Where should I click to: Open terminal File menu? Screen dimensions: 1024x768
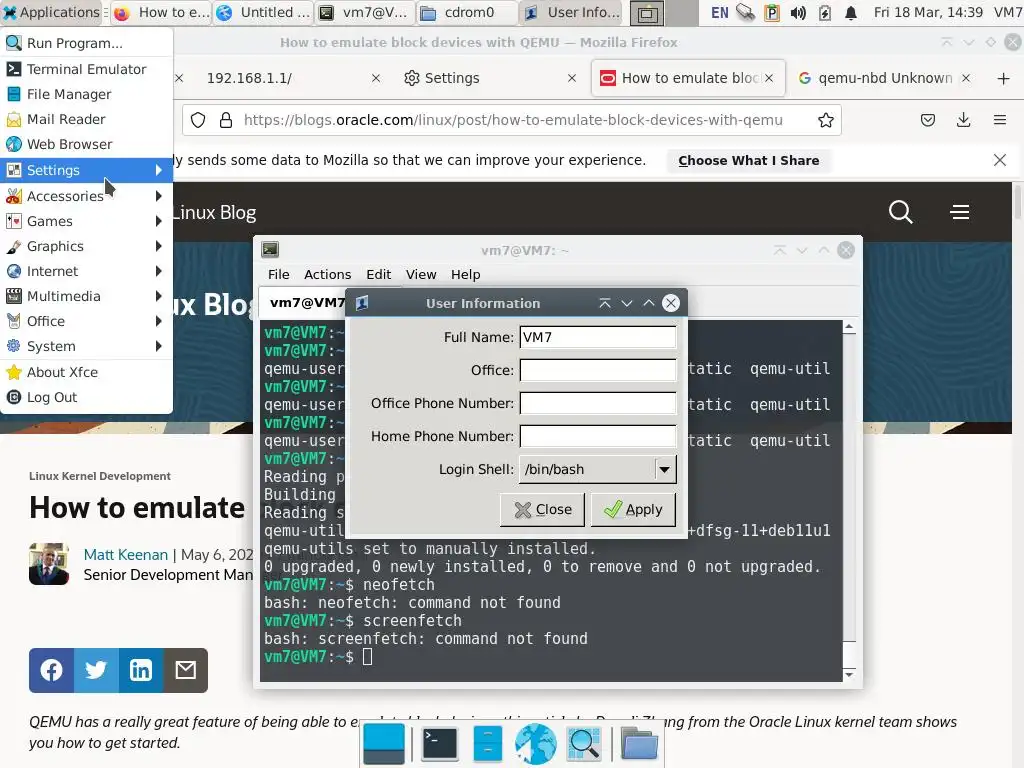click(x=279, y=274)
